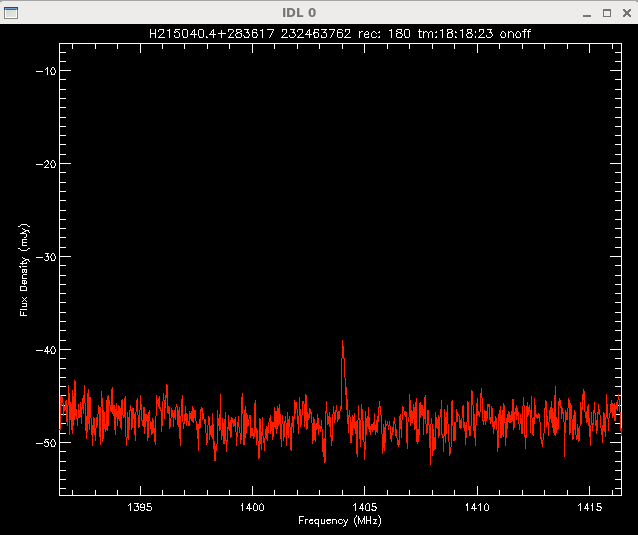Click the -40 flux tick label
The width and height of the screenshot is (638, 535).
point(45,350)
